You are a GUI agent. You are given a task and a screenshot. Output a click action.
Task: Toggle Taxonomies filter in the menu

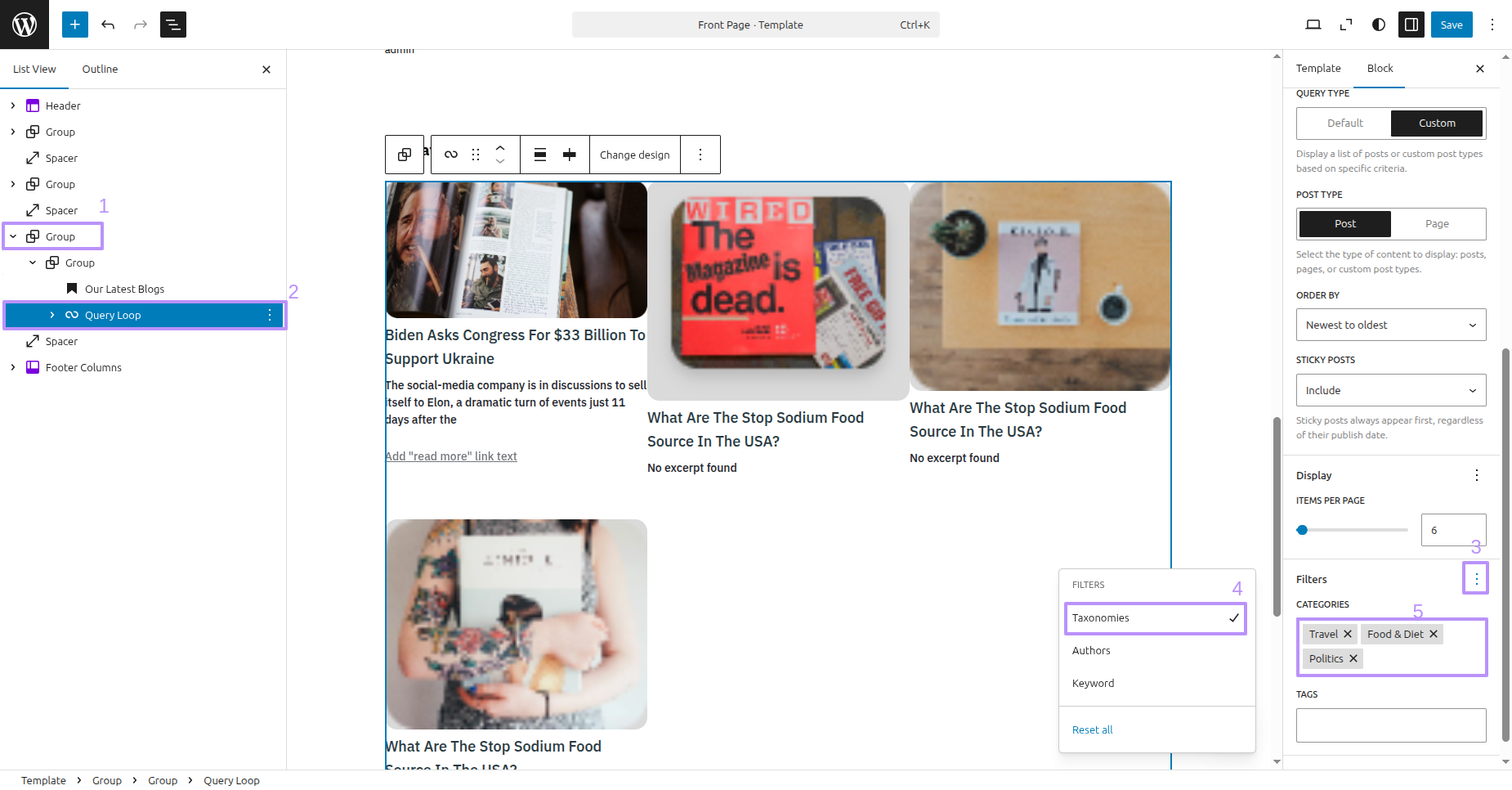(x=1155, y=618)
